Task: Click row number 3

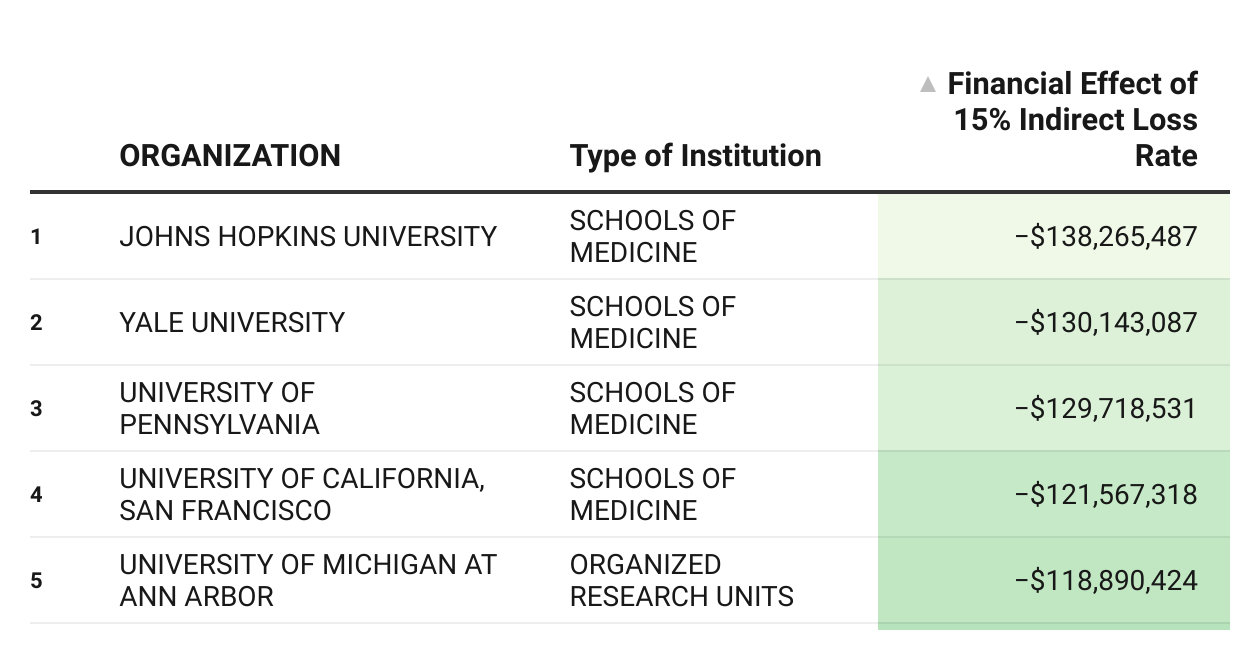Action: coord(36,408)
